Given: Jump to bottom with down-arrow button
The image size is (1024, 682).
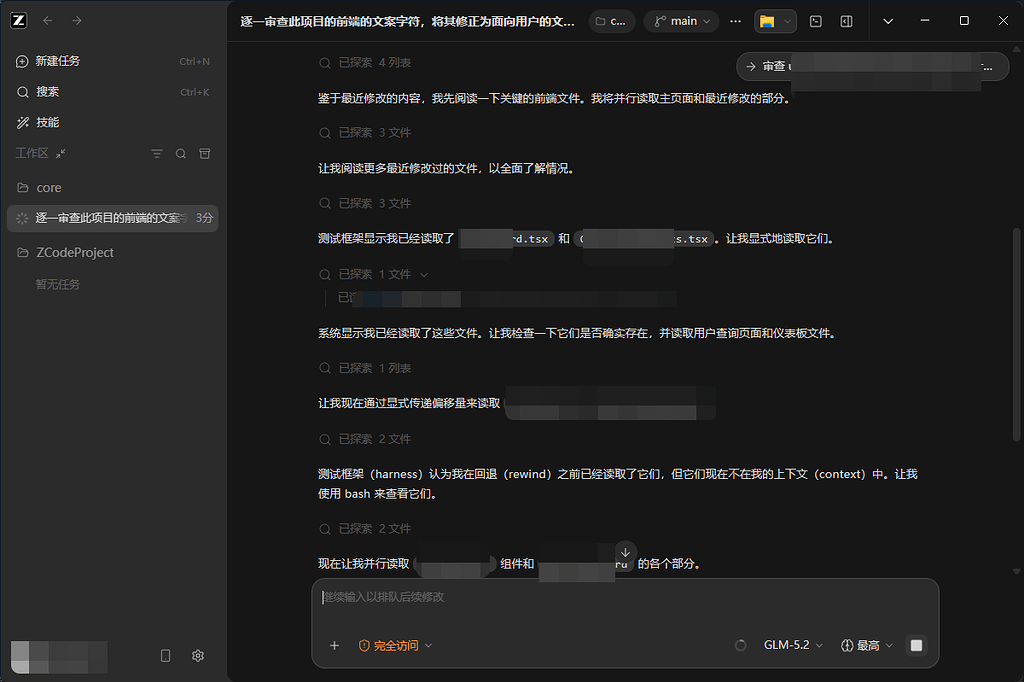Looking at the screenshot, I should pos(625,553).
